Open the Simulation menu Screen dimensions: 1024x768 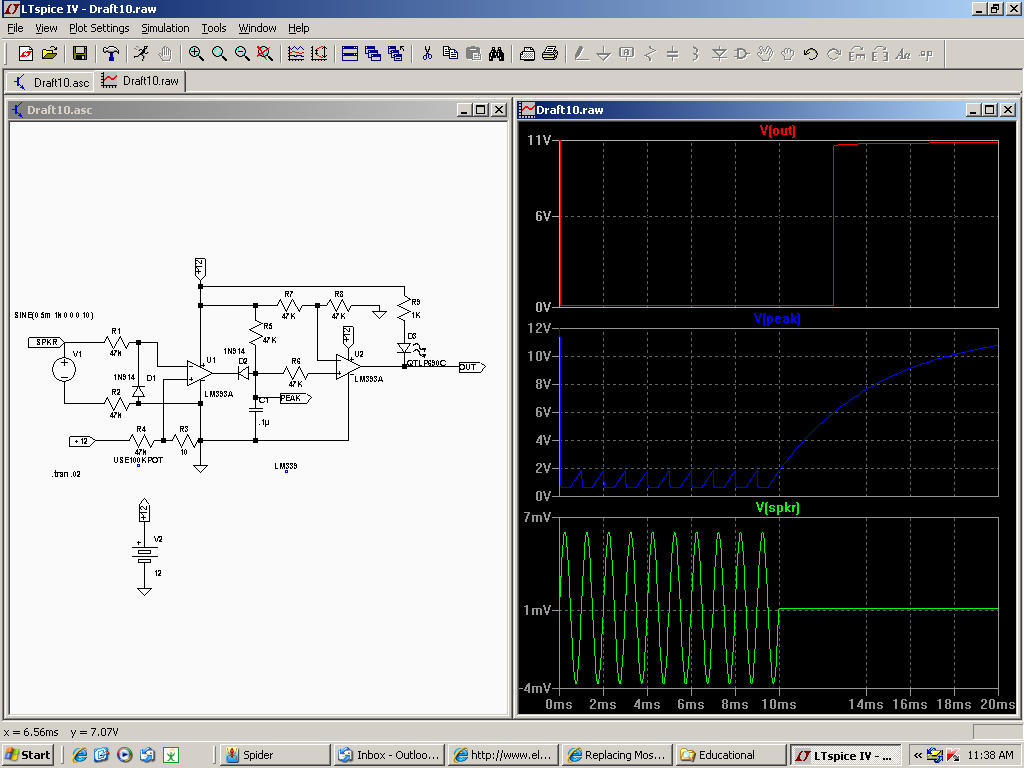pyautogui.click(x=165, y=28)
